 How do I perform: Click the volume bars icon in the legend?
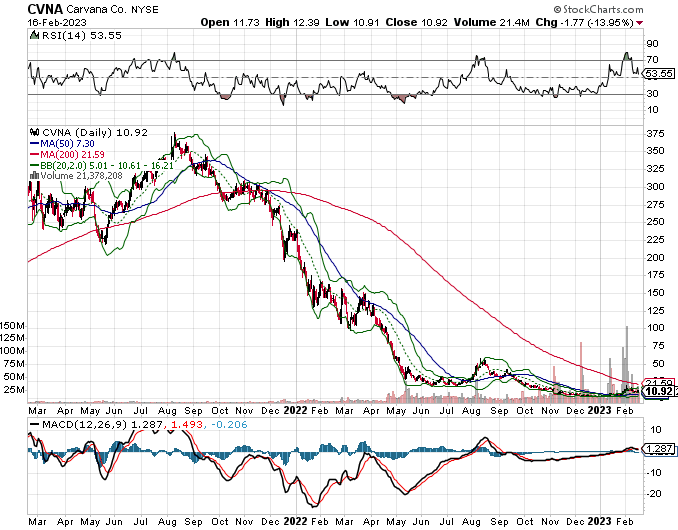(34, 176)
